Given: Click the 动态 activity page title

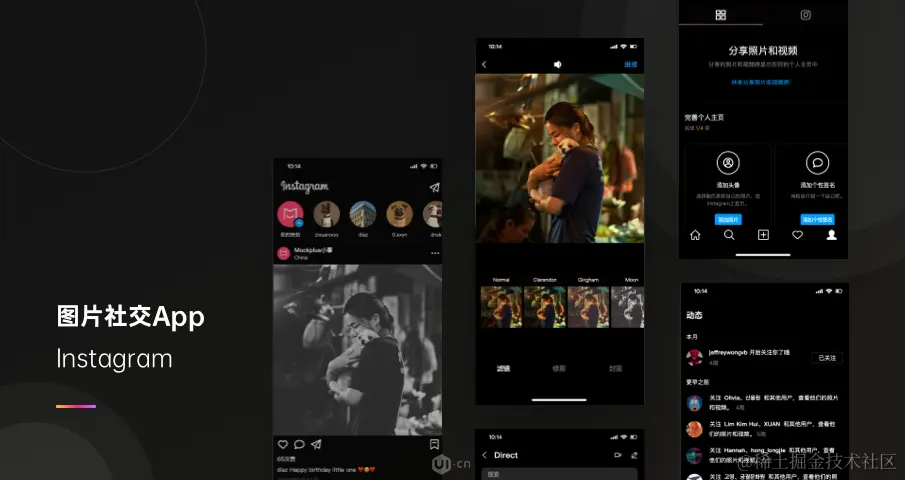Looking at the screenshot, I should [x=694, y=315].
